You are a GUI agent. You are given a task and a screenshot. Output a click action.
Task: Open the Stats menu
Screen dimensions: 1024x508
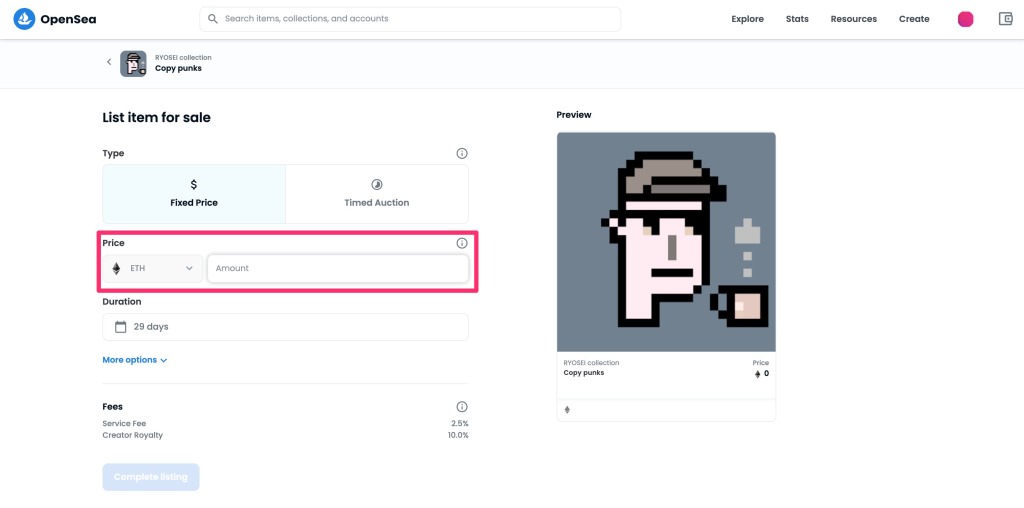[797, 19]
